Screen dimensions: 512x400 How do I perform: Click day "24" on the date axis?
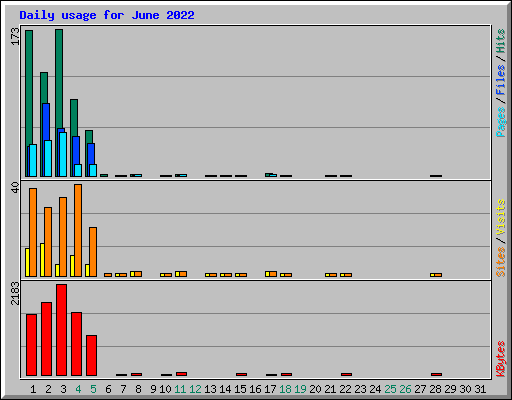[x=375, y=389]
